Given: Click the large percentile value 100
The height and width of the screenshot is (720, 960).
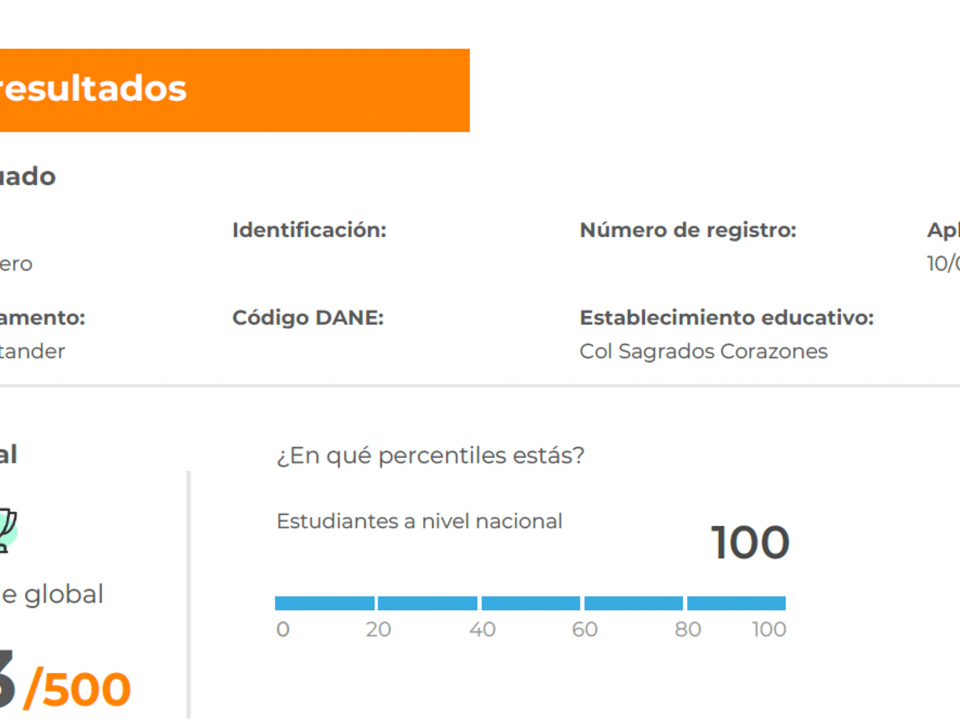Looking at the screenshot, I should (x=750, y=543).
